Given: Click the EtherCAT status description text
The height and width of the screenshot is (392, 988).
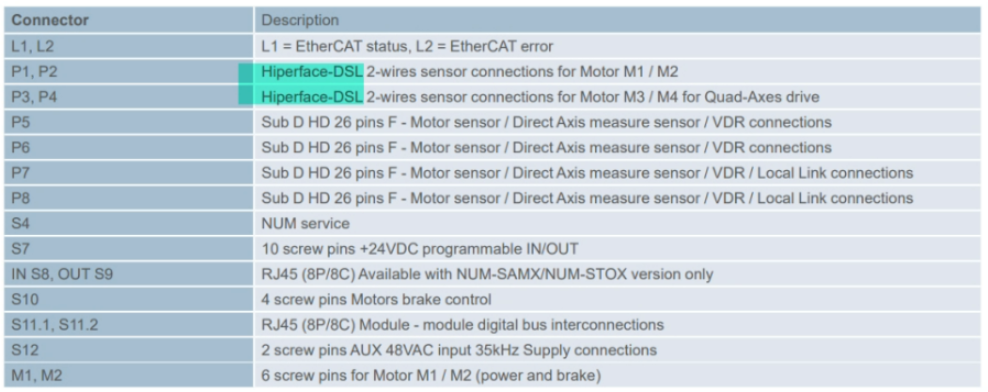Looking at the screenshot, I should (x=408, y=47).
